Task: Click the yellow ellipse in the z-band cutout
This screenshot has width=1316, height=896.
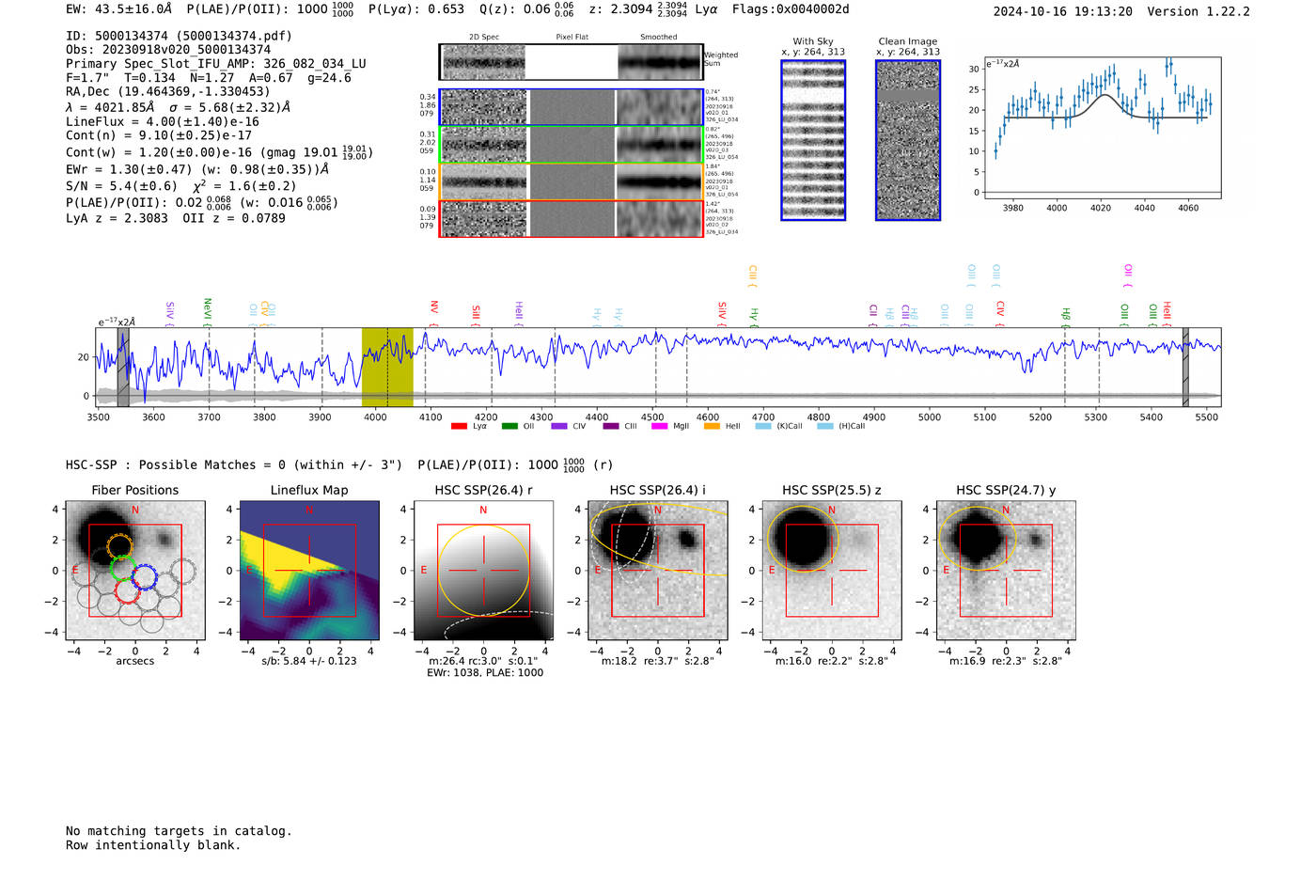Action: 803,540
